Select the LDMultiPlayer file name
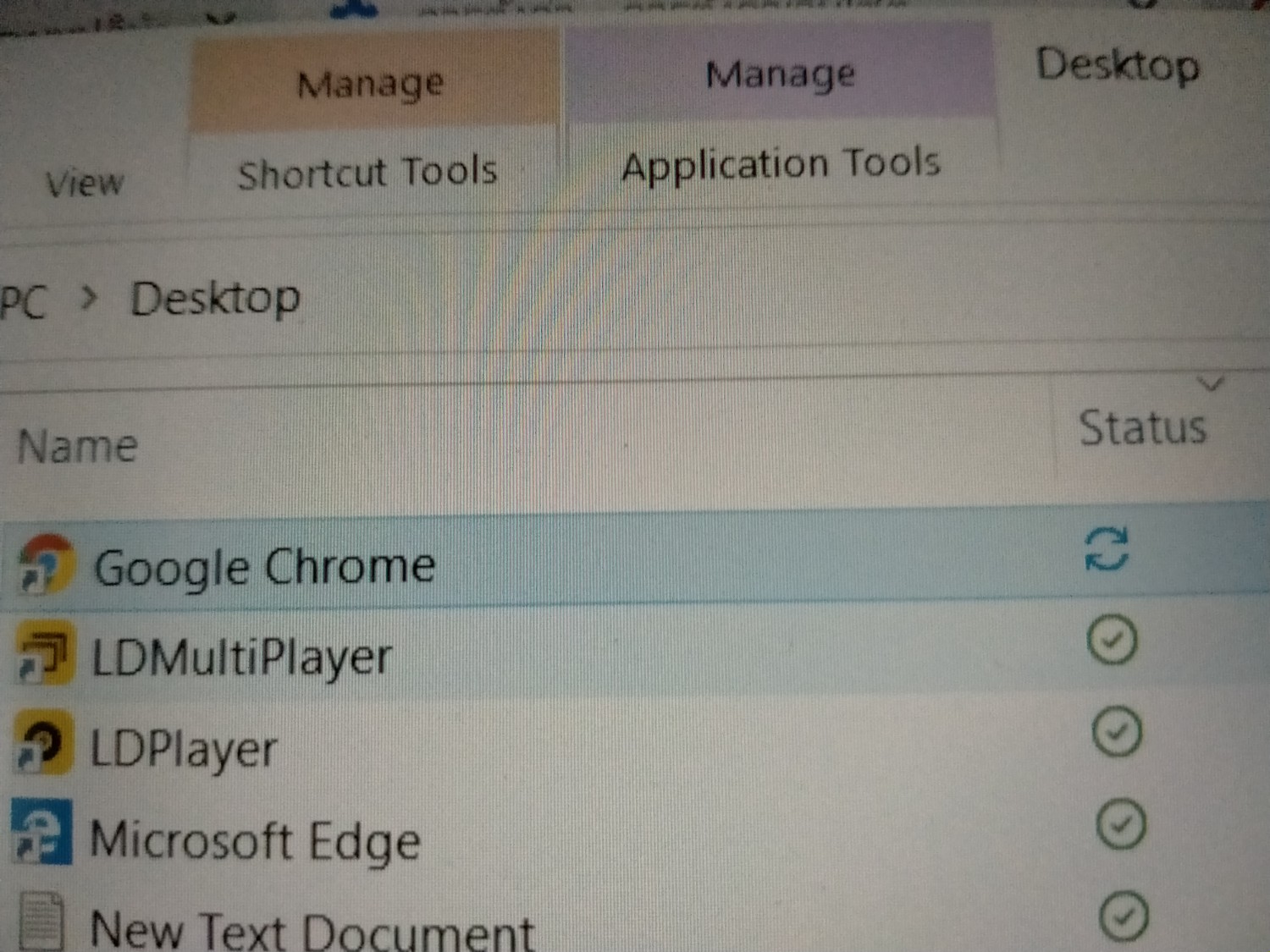This screenshot has height=952, width=1270. tap(241, 658)
